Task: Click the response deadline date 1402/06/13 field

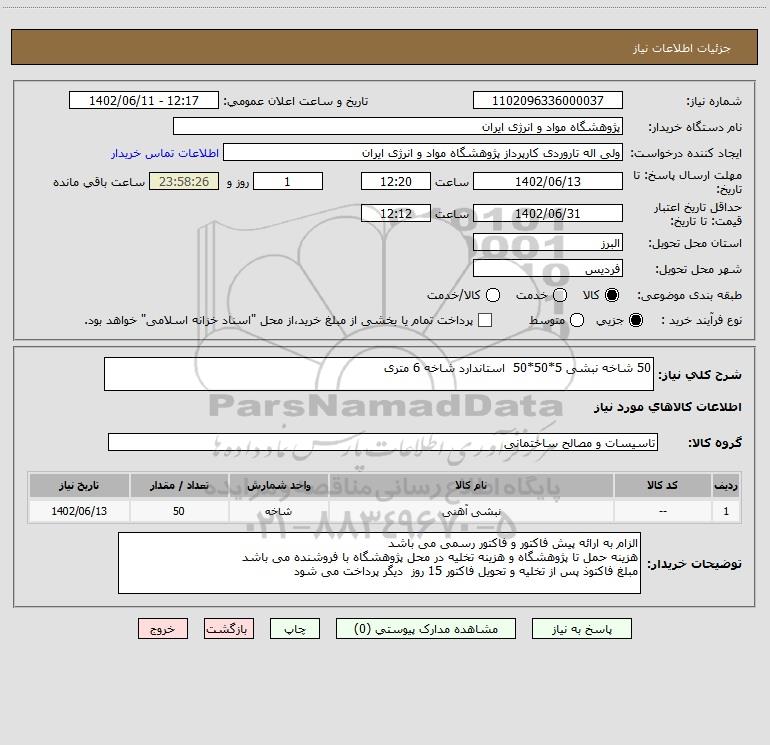Action: point(548,181)
